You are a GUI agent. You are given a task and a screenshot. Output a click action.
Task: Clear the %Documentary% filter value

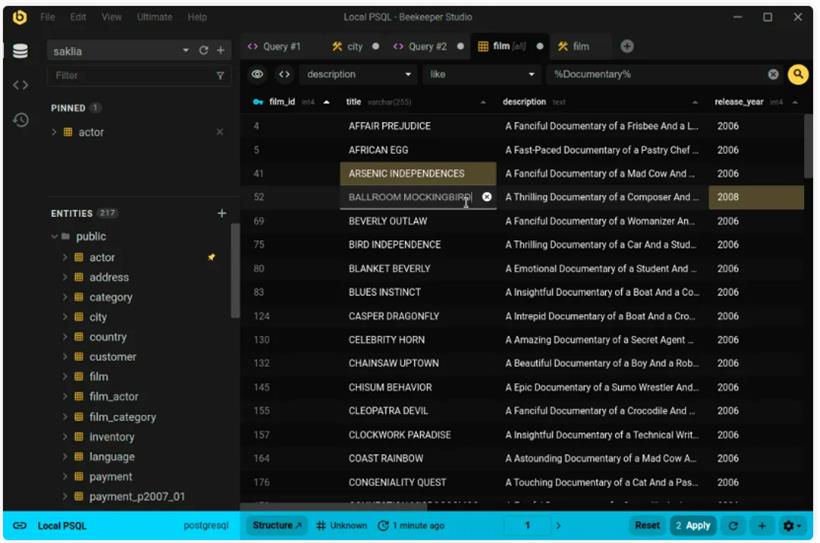pyautogui.click(x=773, y=74)
